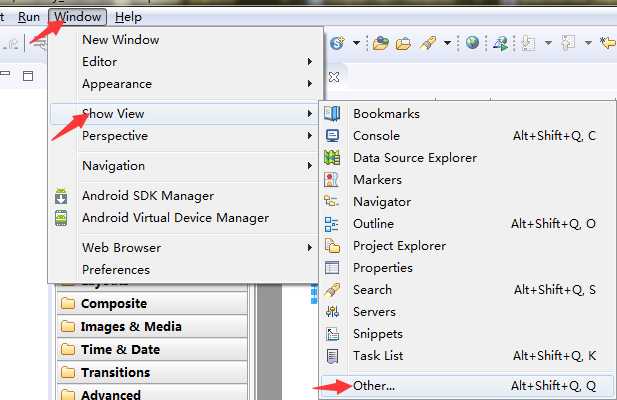
Task: Click the Console view icon
Action: [332, 136]
